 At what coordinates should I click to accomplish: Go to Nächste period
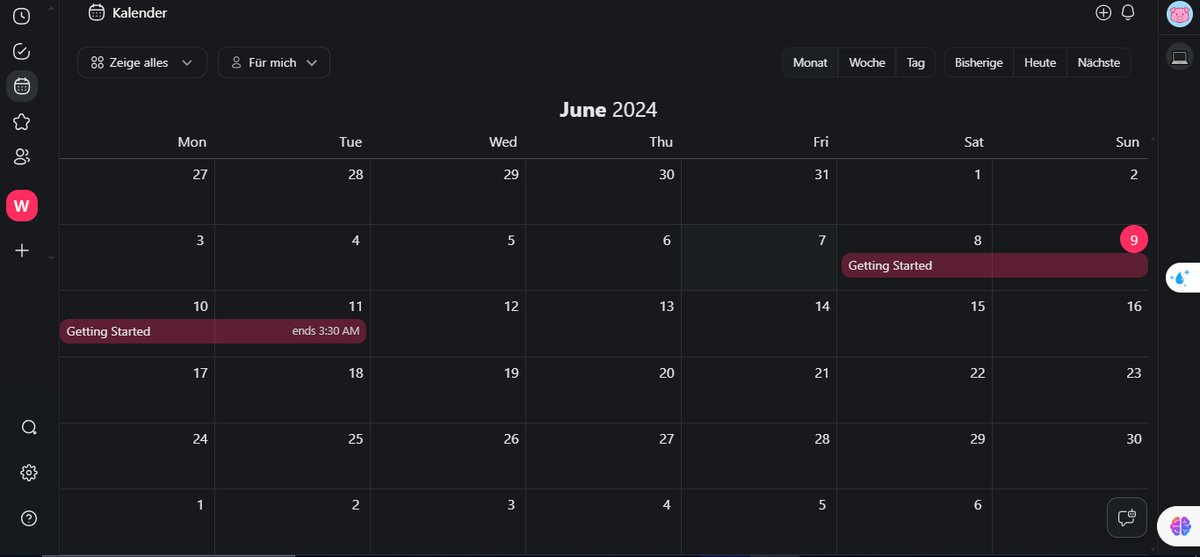tap(1099, 62)
